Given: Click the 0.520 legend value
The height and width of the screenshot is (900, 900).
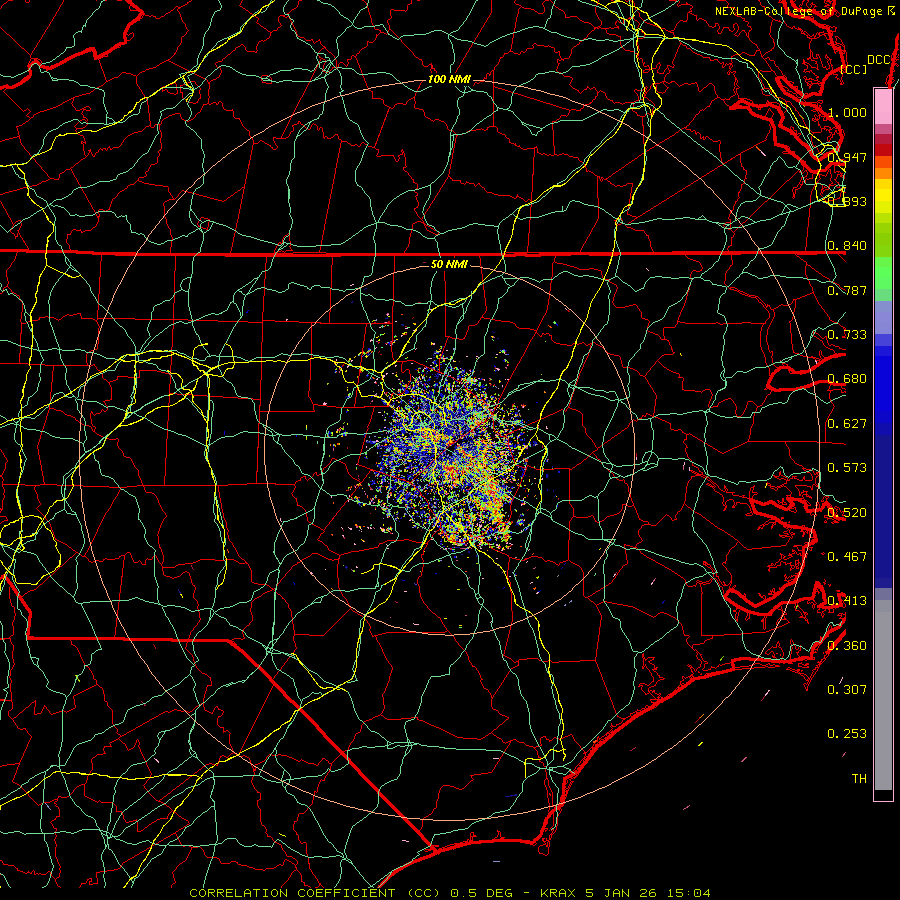Looking at the screenshot, I should tap(847, 513).
